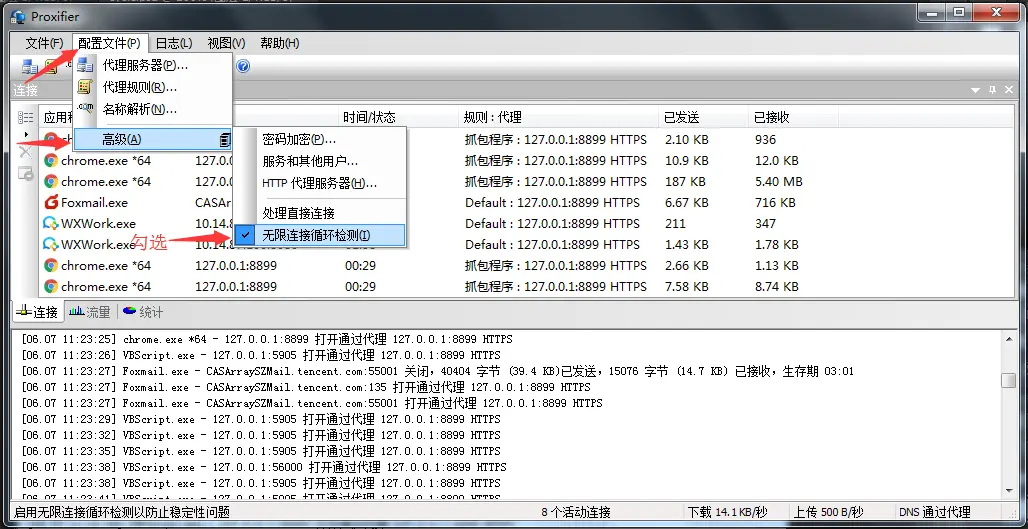Open the 视图(V) menu
The width and height of the screenshot is (1028, 529).
[226, 43]
